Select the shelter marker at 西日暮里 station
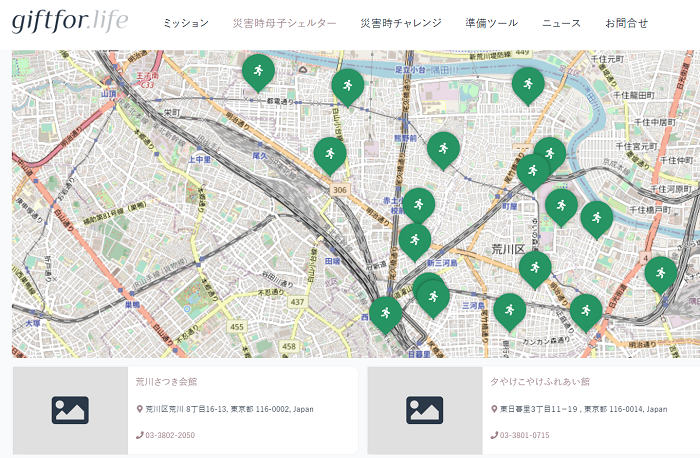 [x=385, y=313]
